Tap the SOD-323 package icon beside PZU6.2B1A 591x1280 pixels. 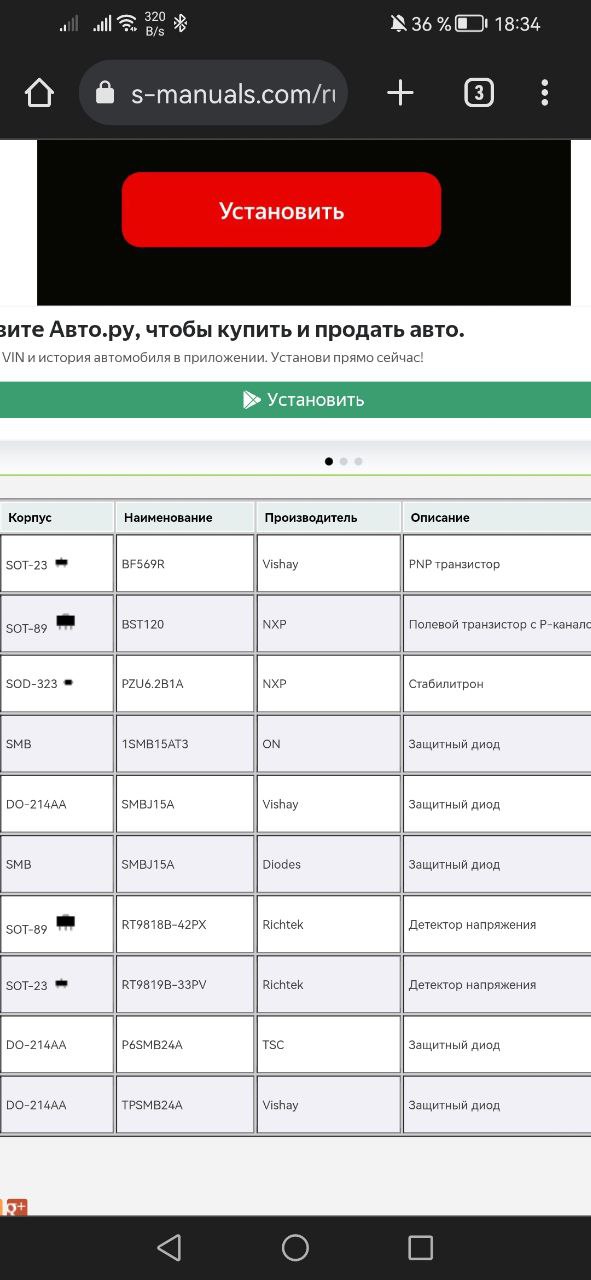pos(68,683)
